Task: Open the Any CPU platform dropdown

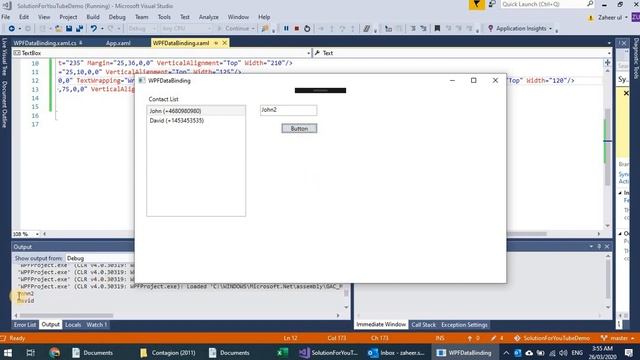Action: tap(186, 29)
